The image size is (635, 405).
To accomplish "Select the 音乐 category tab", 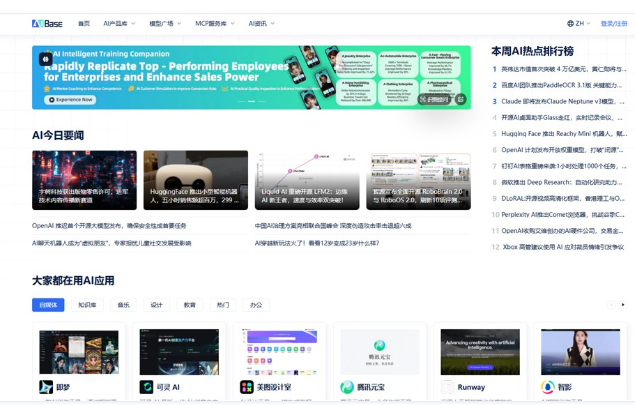I will tap(124, 305).
